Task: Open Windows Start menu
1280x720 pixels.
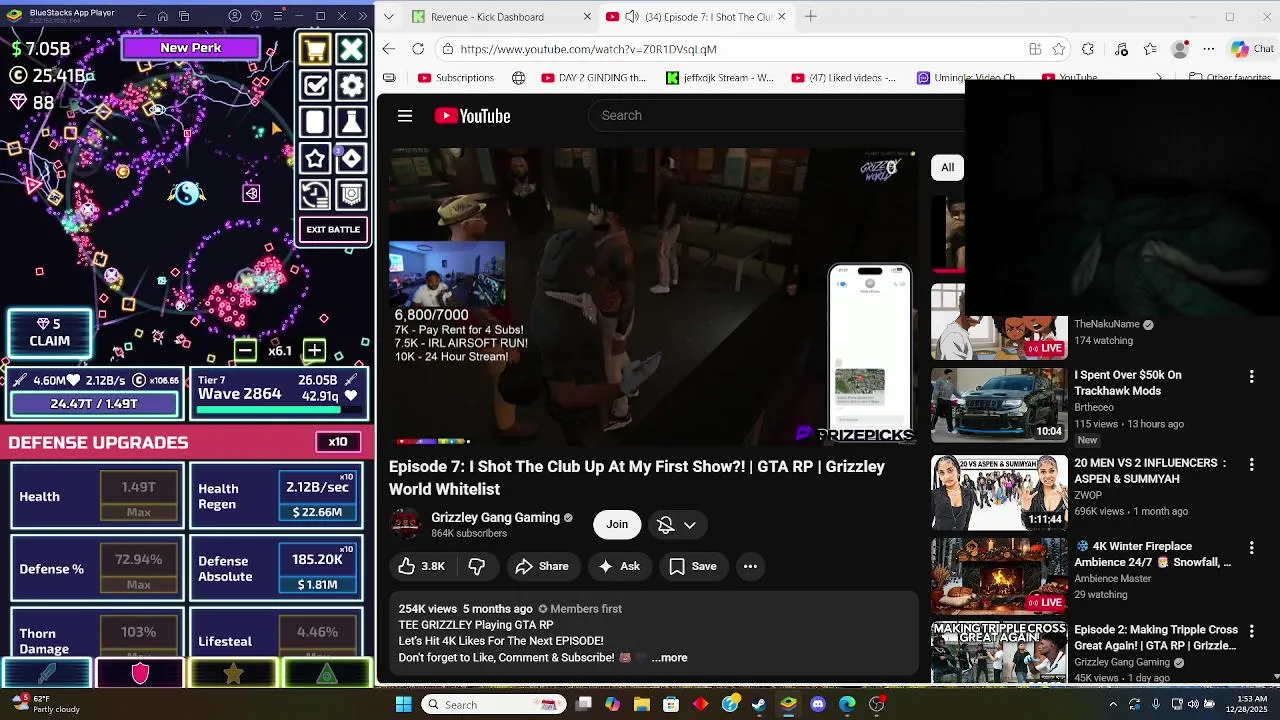Action: (403, 704)
